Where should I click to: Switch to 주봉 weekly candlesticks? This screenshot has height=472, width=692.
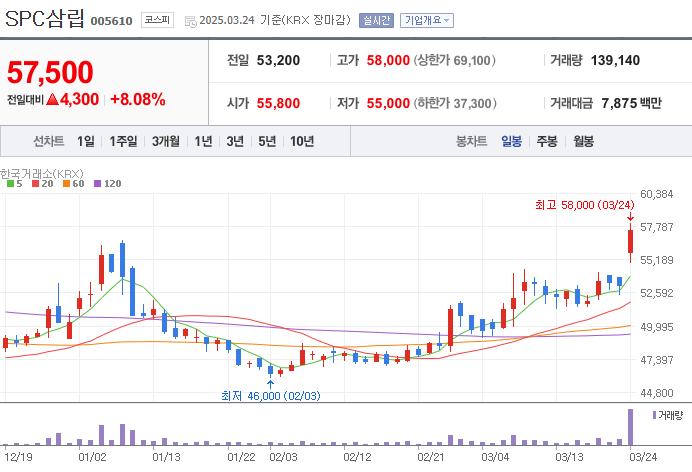(x=547, y=141)
